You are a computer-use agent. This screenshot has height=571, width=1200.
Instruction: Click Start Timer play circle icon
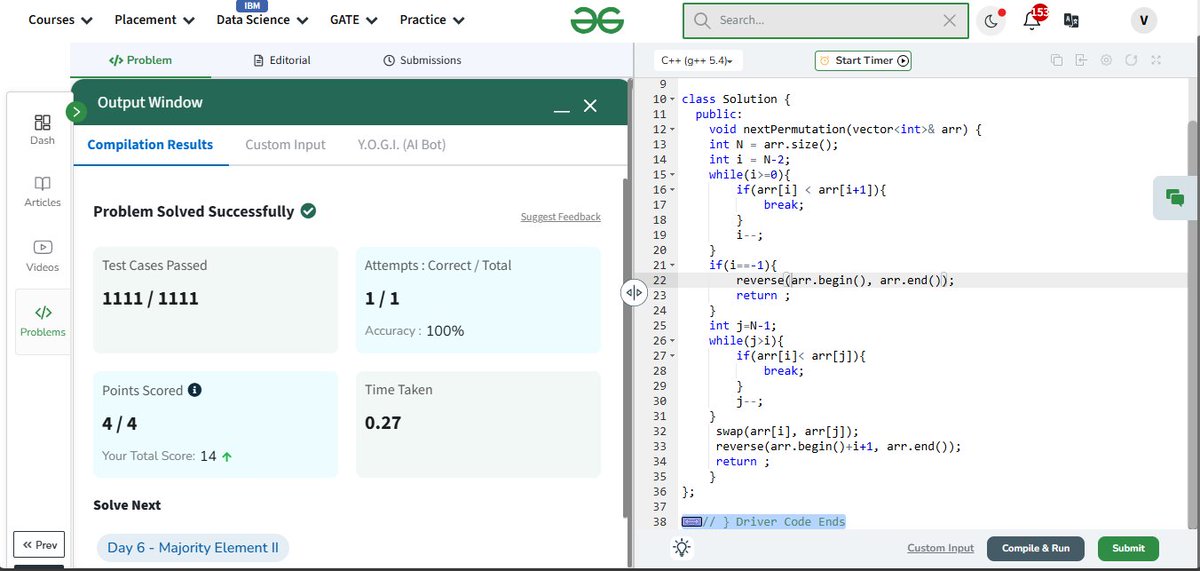pyautogui.click(x=903, y=61)
